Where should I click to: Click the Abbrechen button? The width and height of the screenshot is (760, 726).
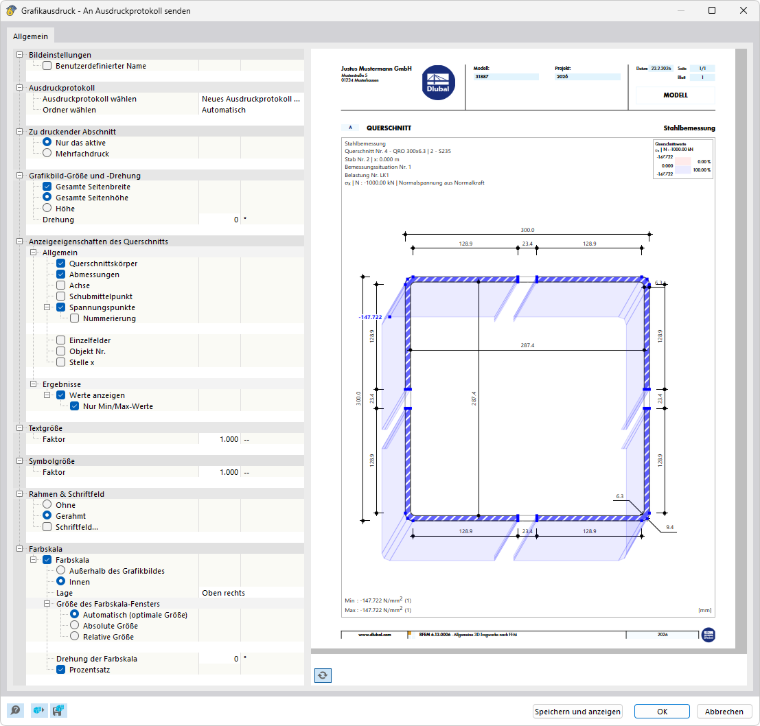(x=724, y=711)
